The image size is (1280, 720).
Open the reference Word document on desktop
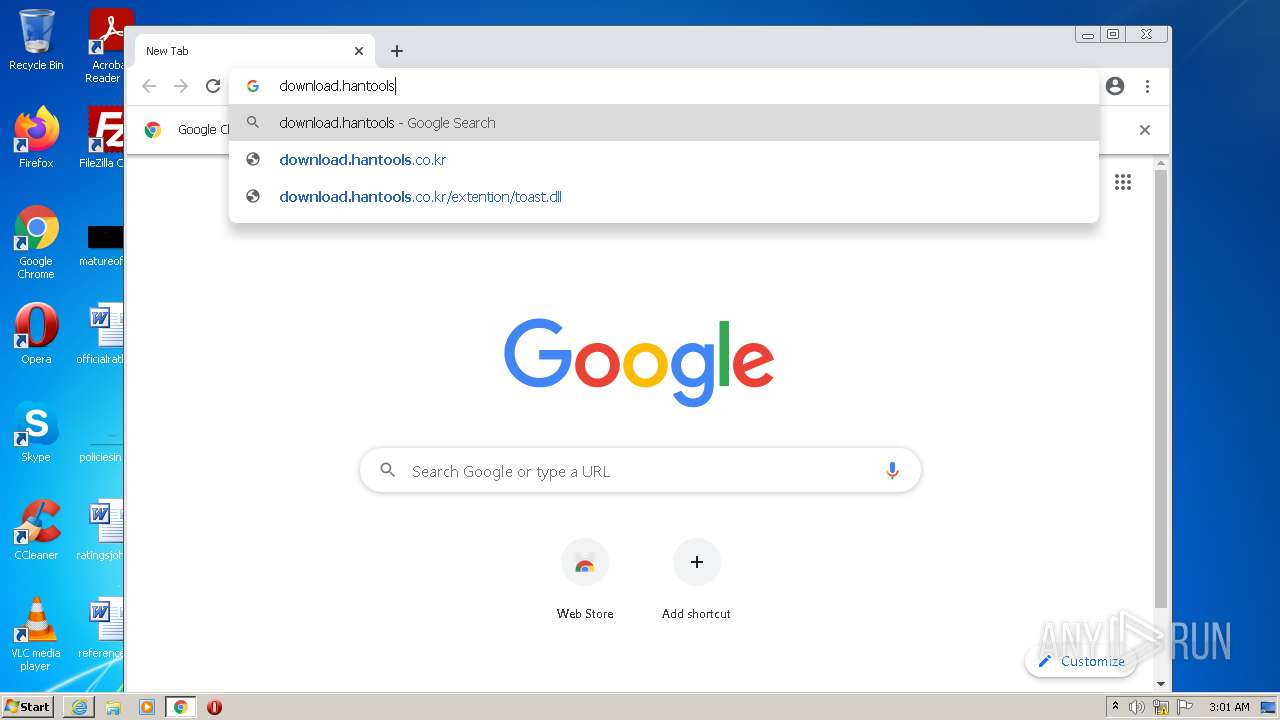pyautogui.click(x=101, y=627)
